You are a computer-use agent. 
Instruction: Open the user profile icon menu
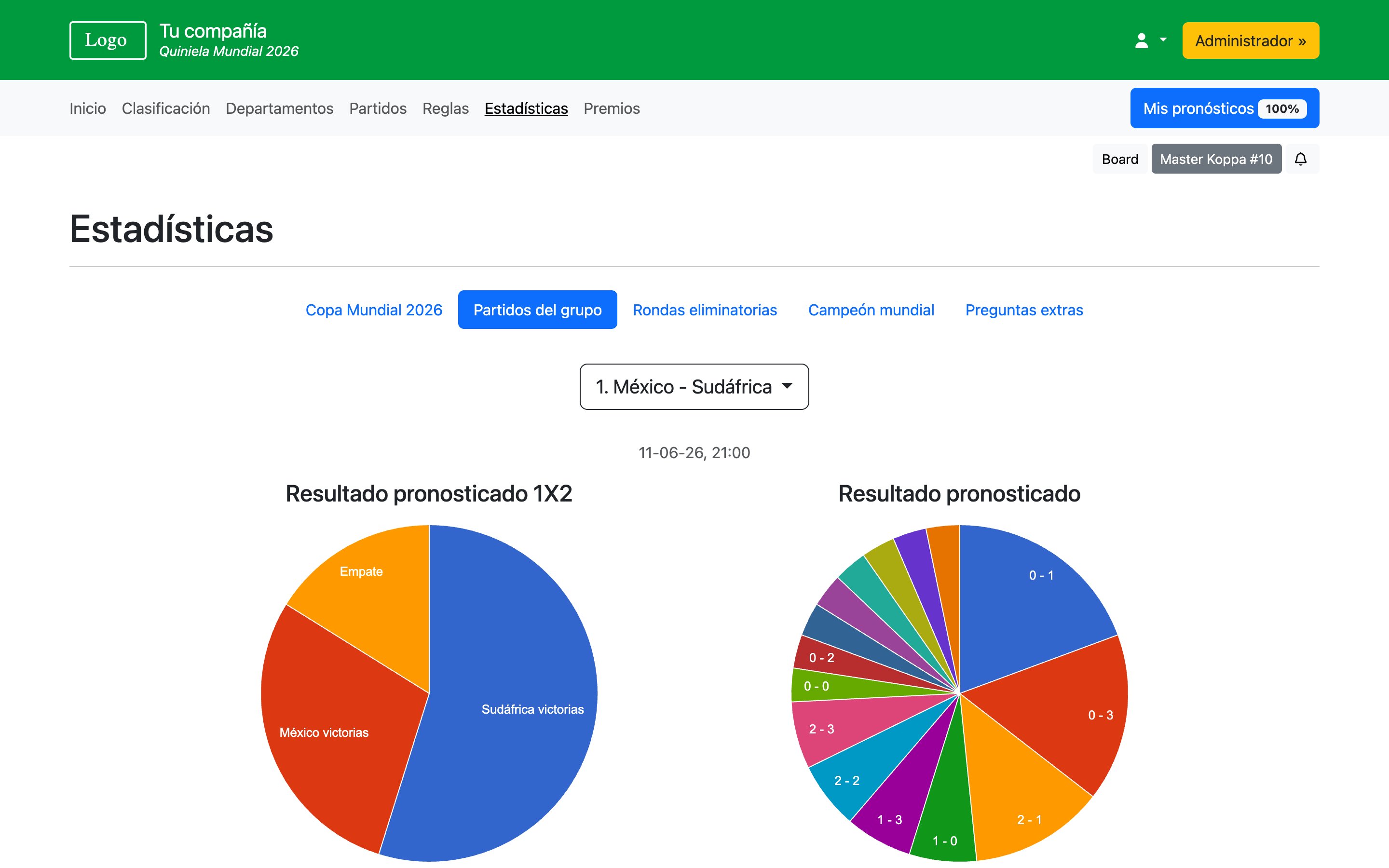[1141, 41]
